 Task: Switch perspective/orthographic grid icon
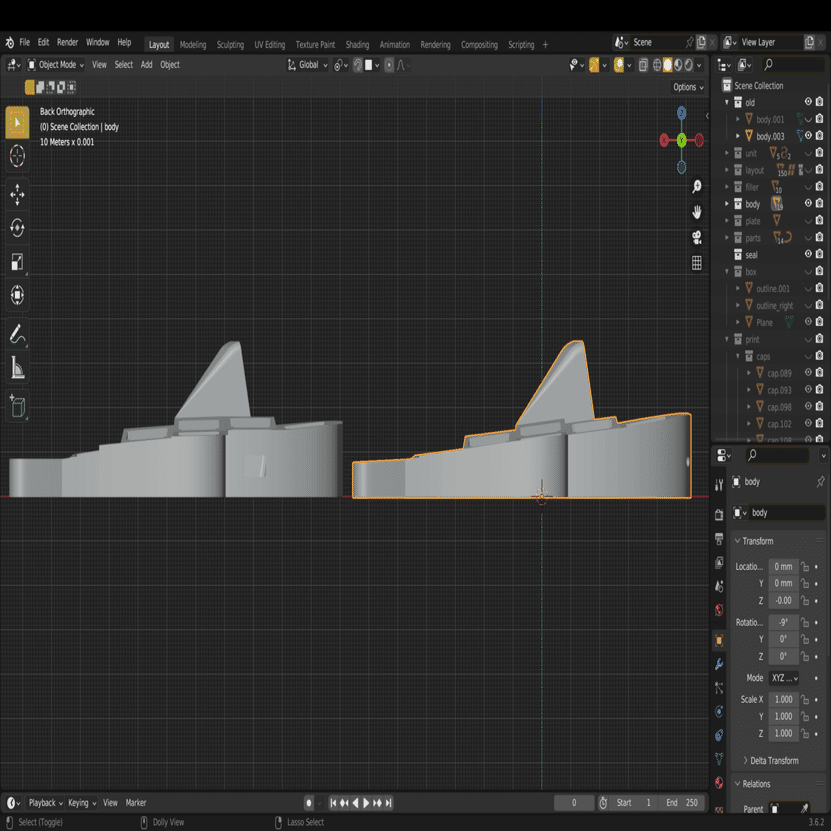click(696, 263)
